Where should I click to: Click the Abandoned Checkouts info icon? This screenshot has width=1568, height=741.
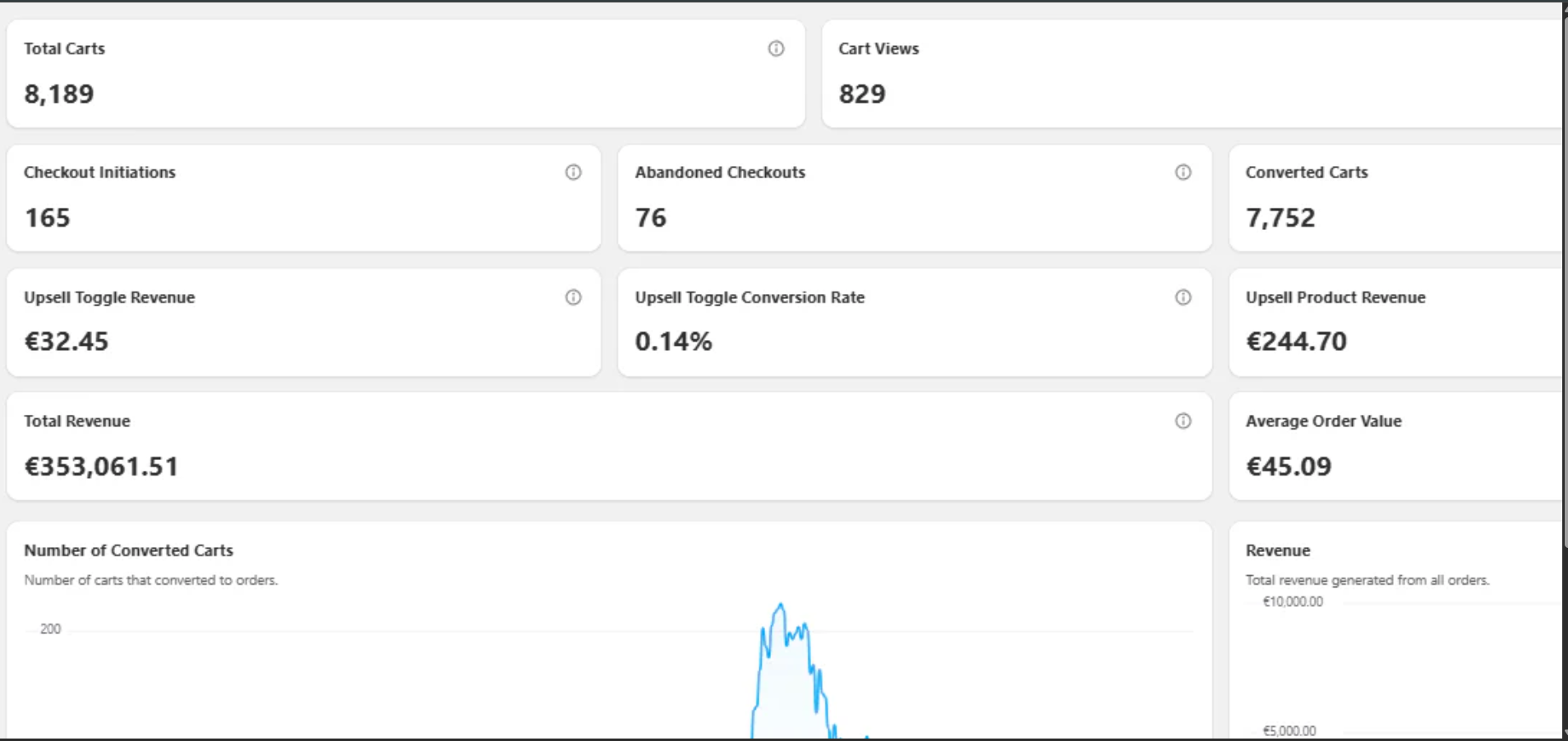[x=1183, y=173]
